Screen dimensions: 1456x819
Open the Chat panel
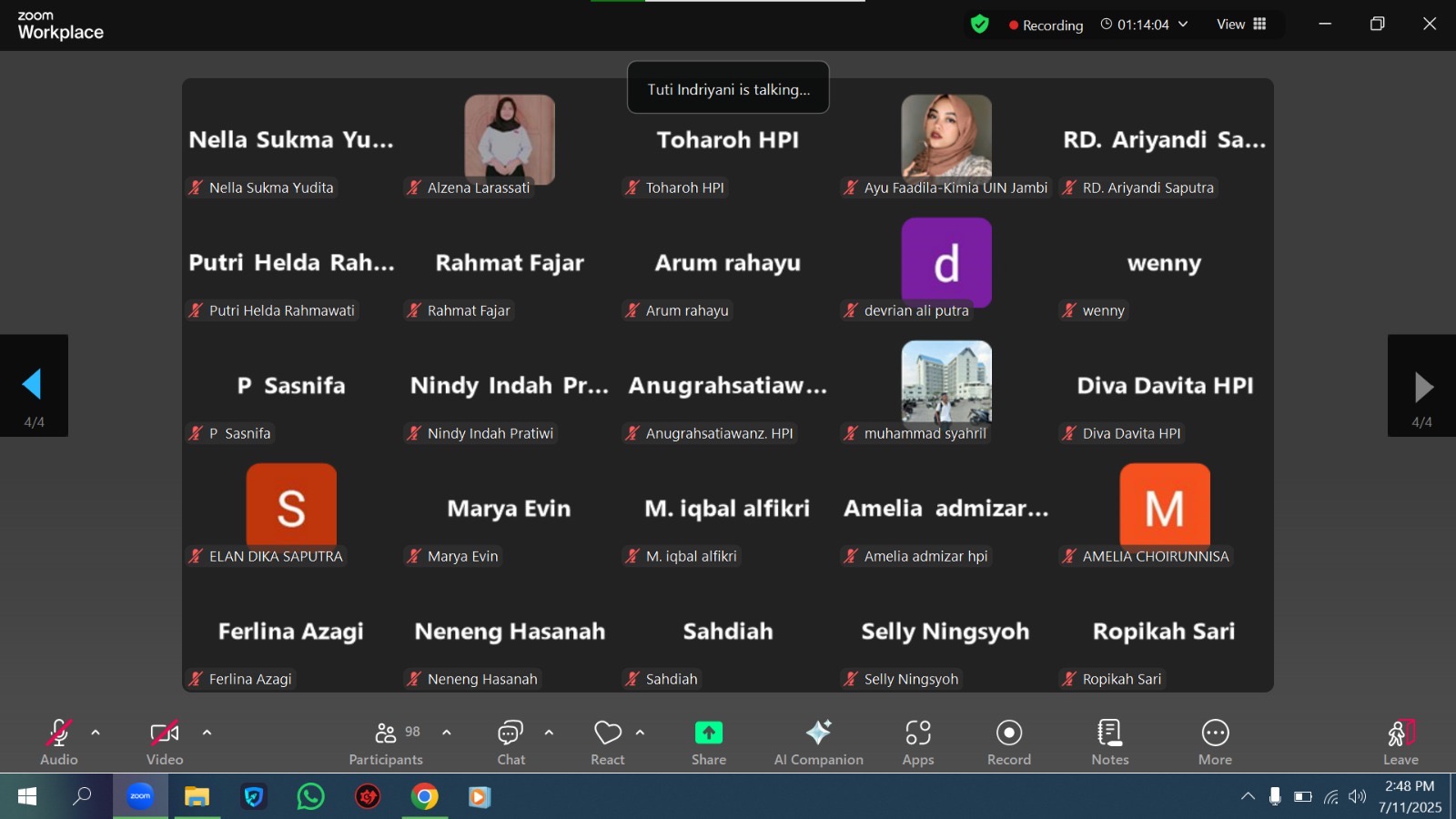point(511,743)
